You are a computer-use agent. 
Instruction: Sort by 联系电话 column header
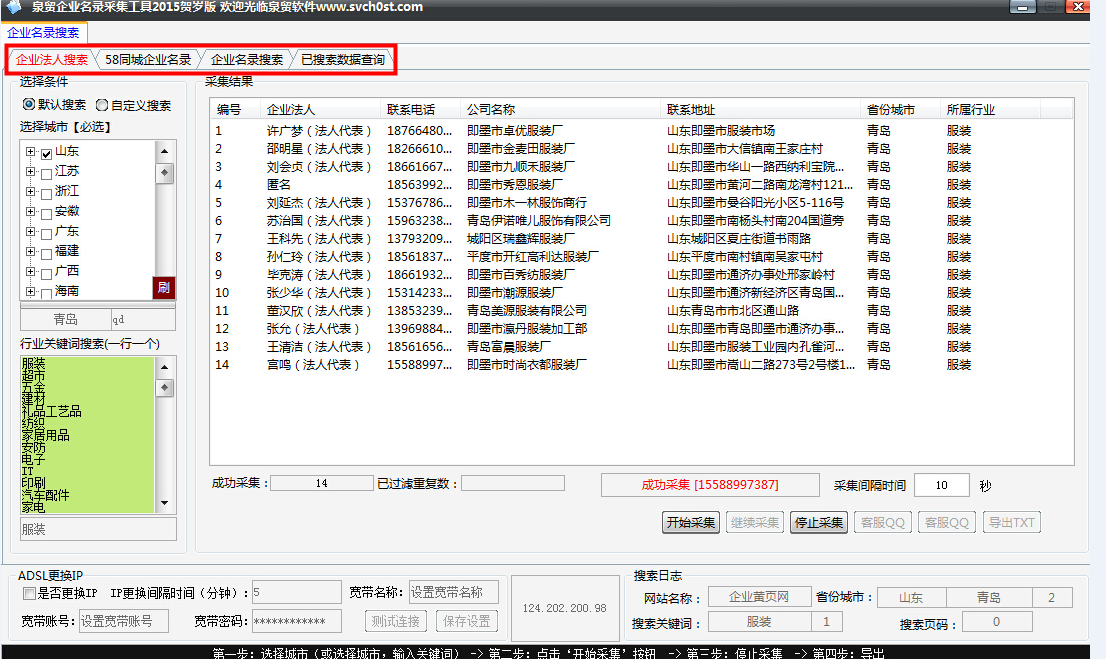point(420,109)
